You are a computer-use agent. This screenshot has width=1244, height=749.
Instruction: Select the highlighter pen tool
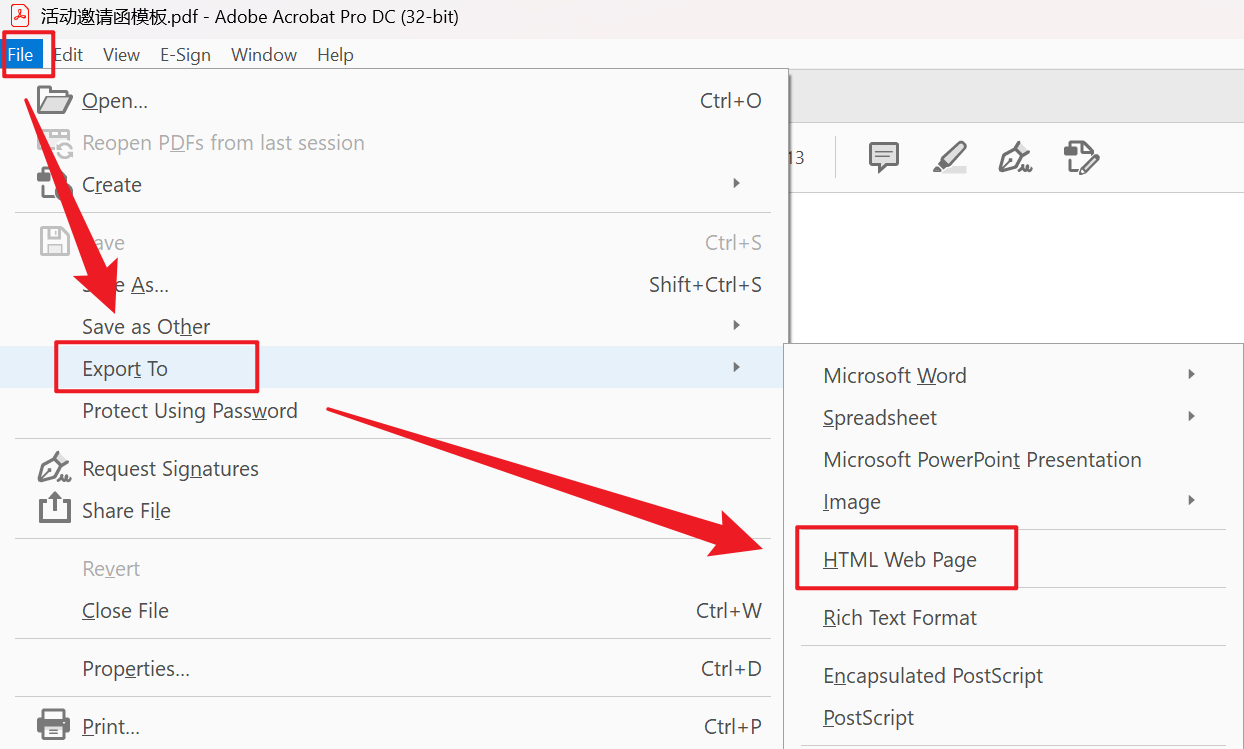(x=949, y=157)
